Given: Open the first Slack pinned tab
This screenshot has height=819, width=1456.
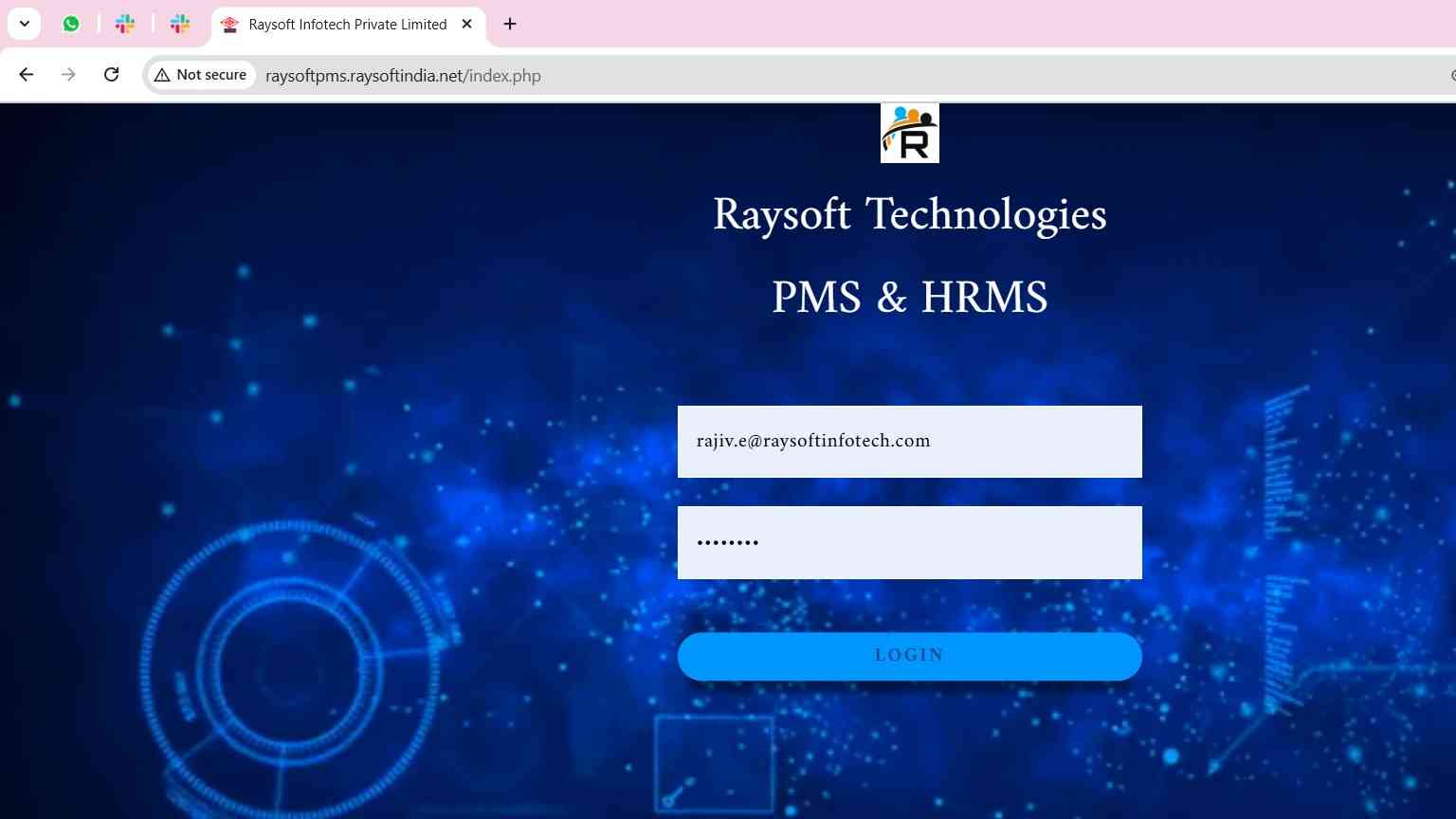Looking at the screenshot, I should click(x=125, y=24).
